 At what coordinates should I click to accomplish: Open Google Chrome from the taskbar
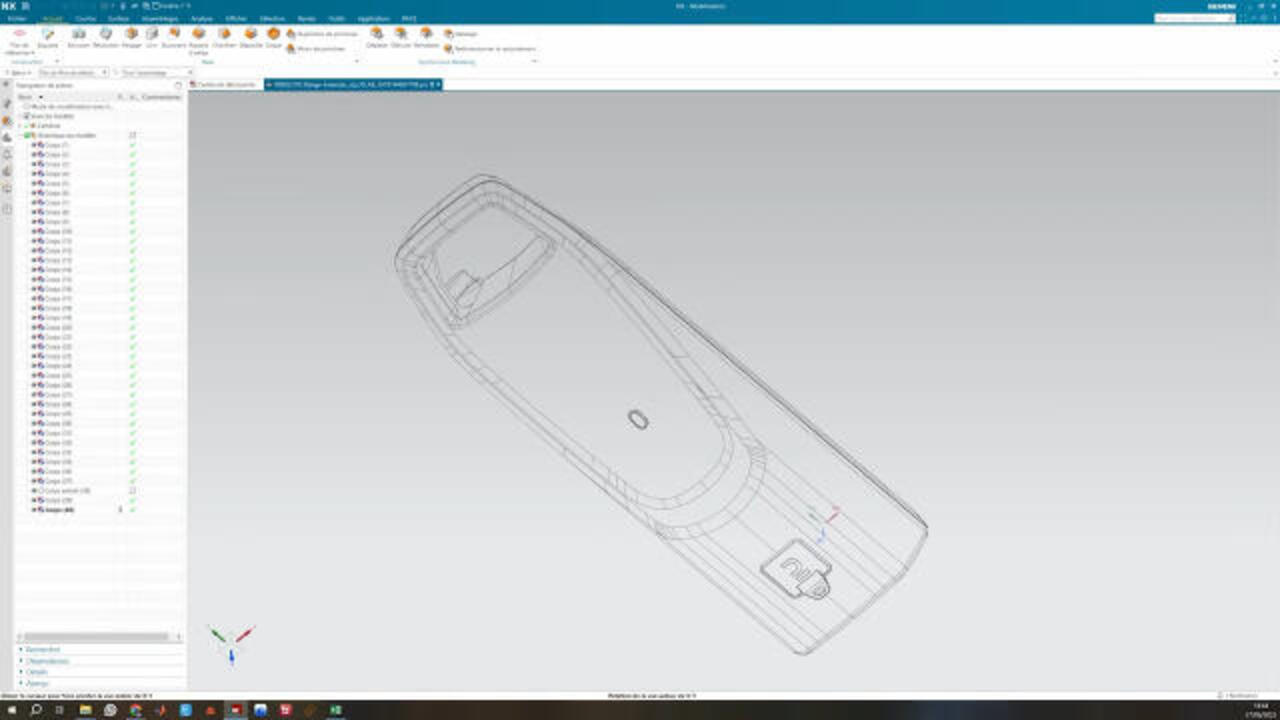click(x=135, y=710)
